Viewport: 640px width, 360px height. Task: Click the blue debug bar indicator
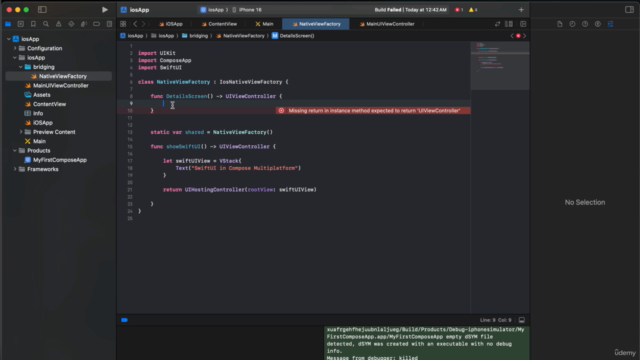pyautogui.click(x=124, y=320)
